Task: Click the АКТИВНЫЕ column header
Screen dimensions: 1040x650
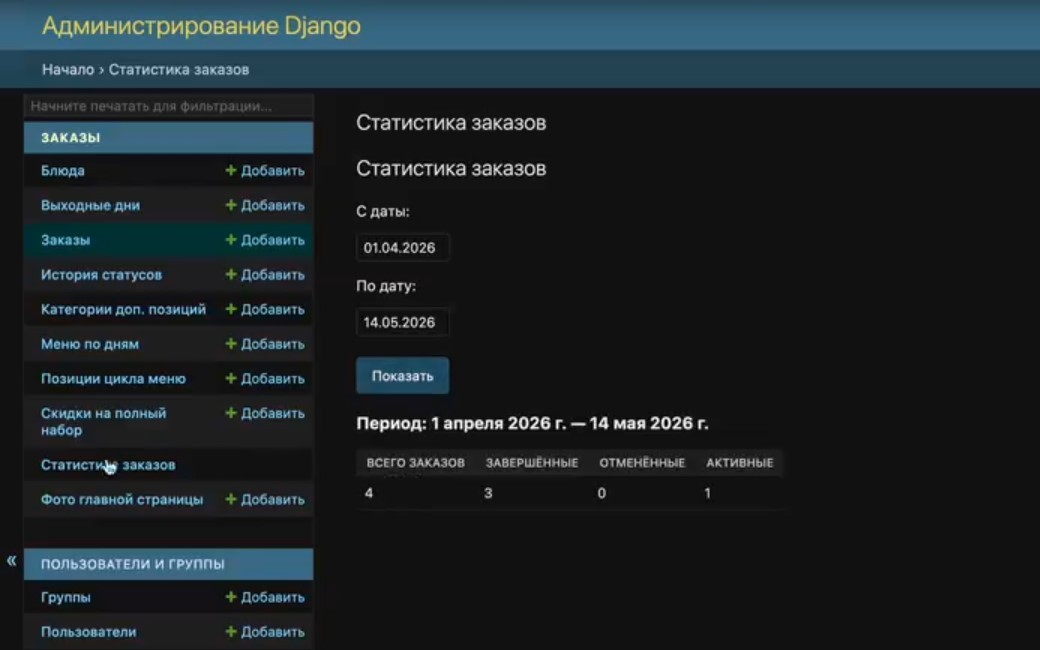Action: 740,462
